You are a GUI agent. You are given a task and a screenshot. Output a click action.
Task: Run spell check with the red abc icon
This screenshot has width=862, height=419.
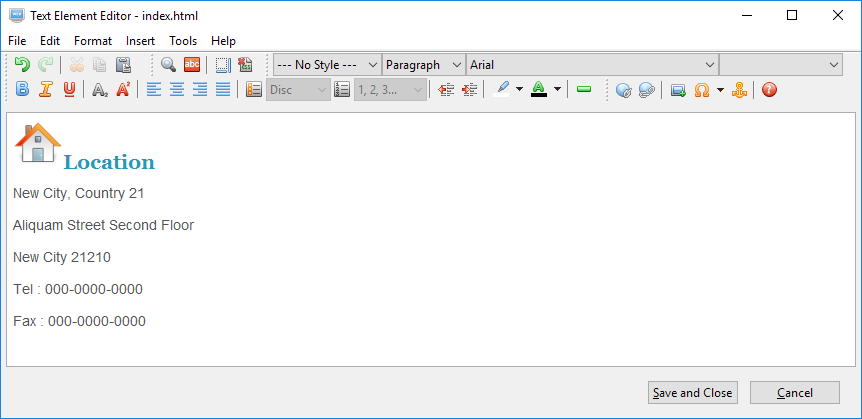[x=192, y=65]
